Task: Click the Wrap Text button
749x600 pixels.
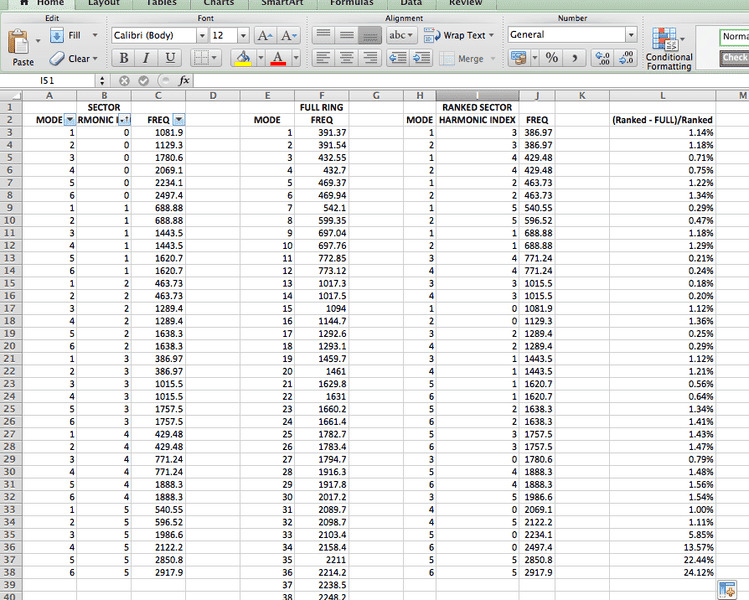Action: tap(456, 35)
